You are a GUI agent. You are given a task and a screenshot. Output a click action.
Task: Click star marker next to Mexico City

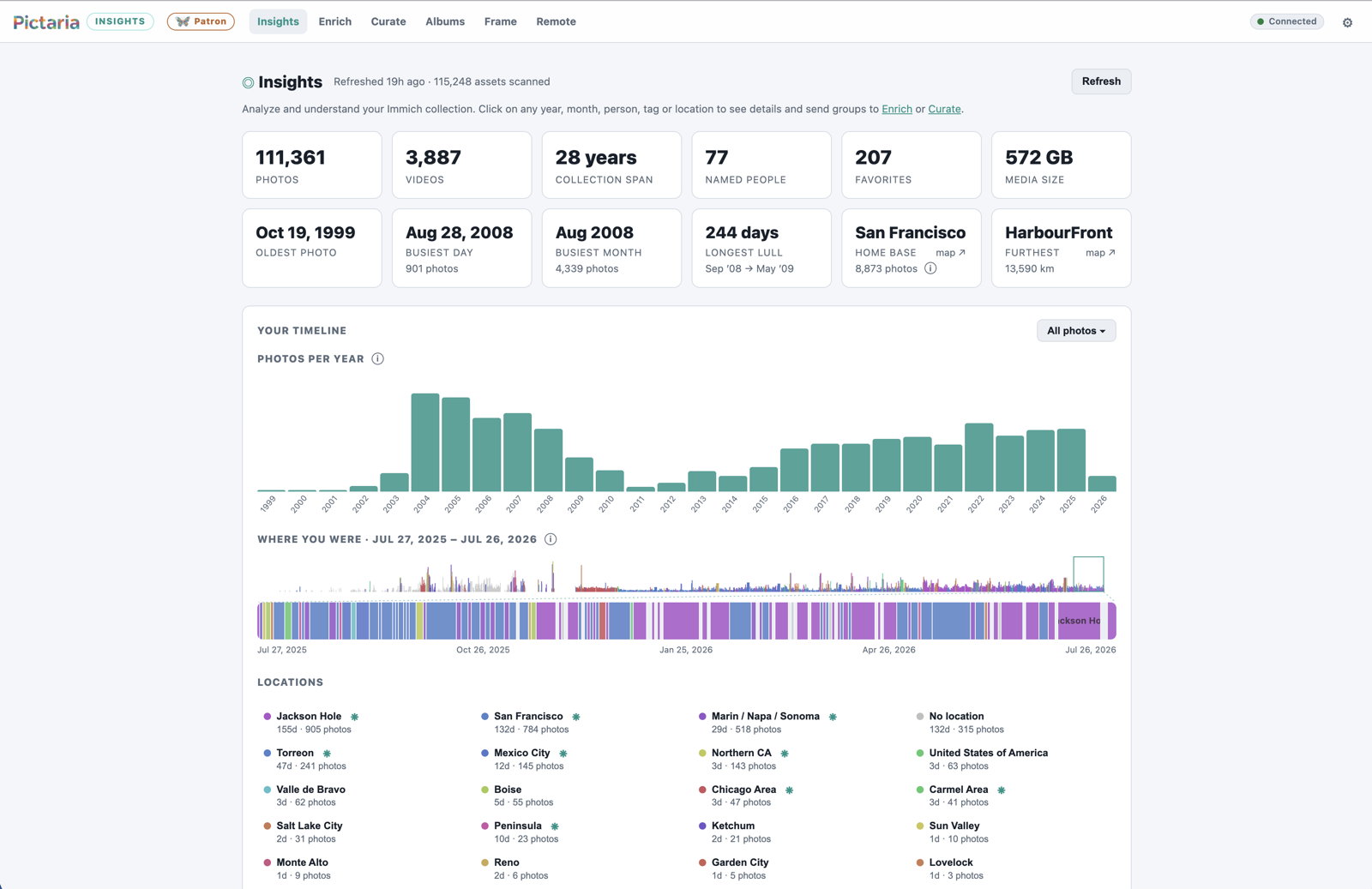tap(563, 753)
